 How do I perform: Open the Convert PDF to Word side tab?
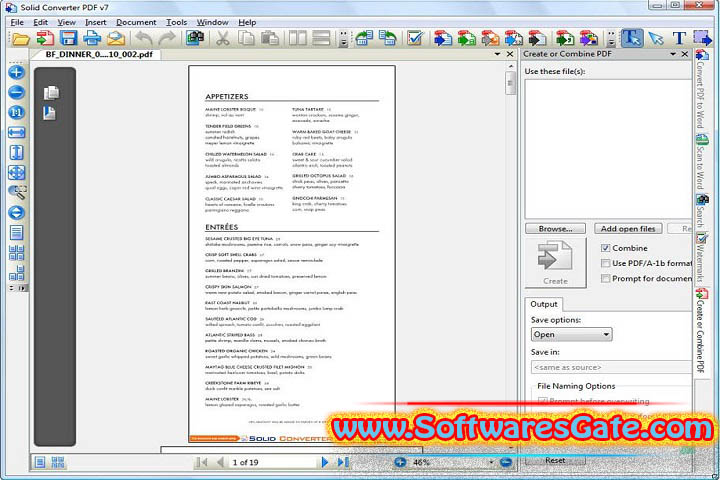pos(701,91)
